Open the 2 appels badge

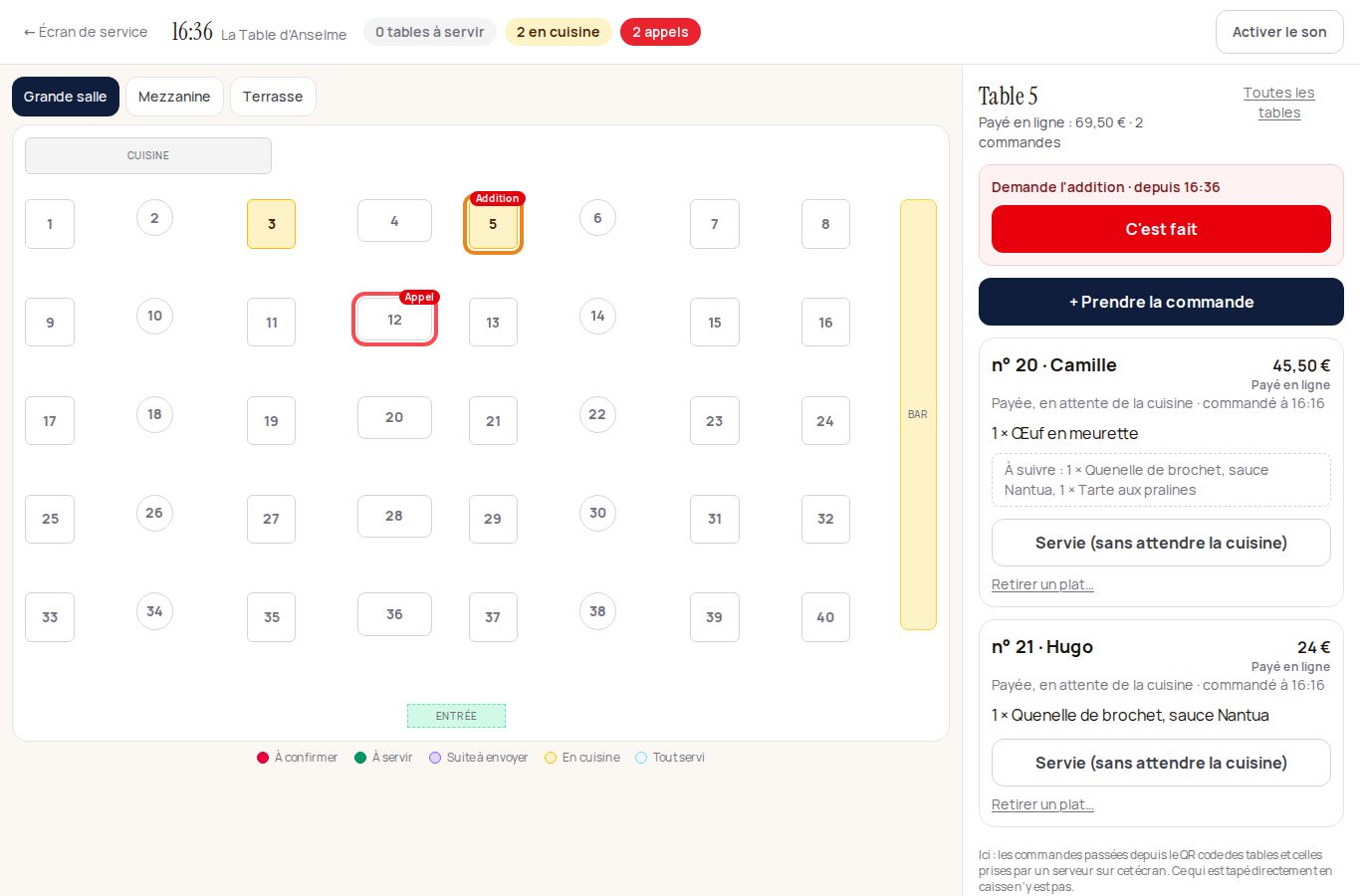click(x=660, y=32)
